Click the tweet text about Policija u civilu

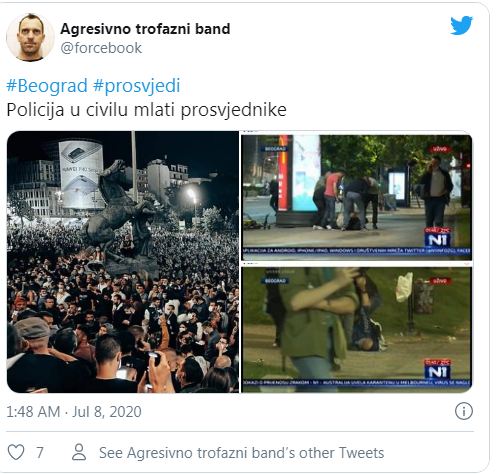click(x=147, y=110)
